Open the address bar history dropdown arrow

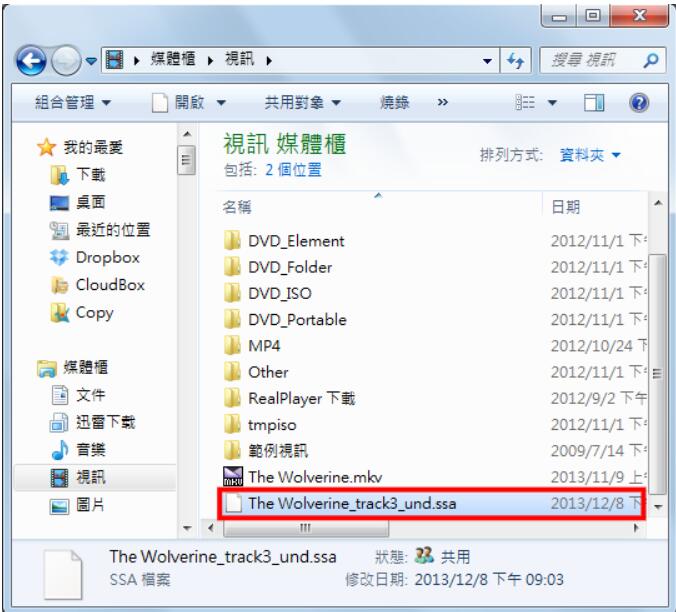coord(488,61)
